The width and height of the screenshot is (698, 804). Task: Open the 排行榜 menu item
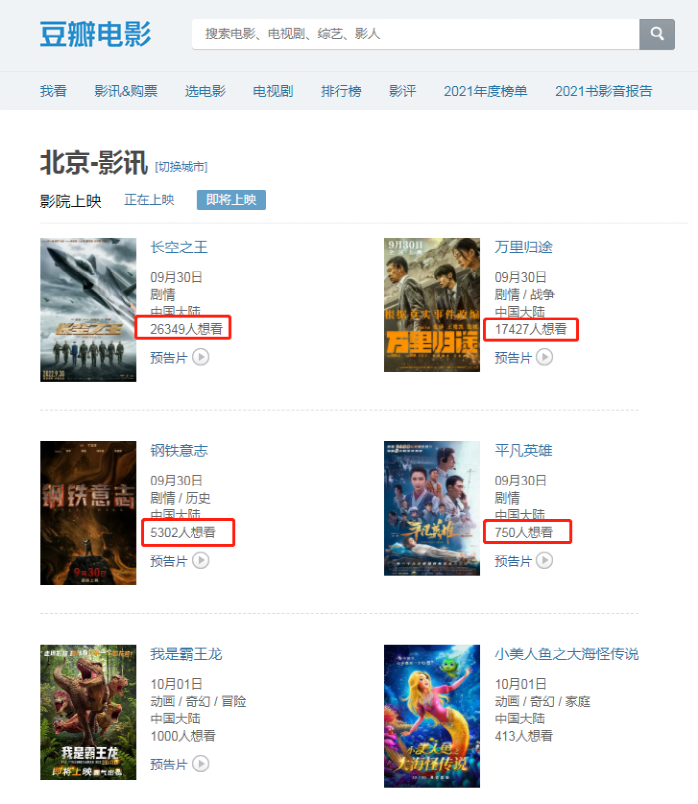(x=341, y=91)
